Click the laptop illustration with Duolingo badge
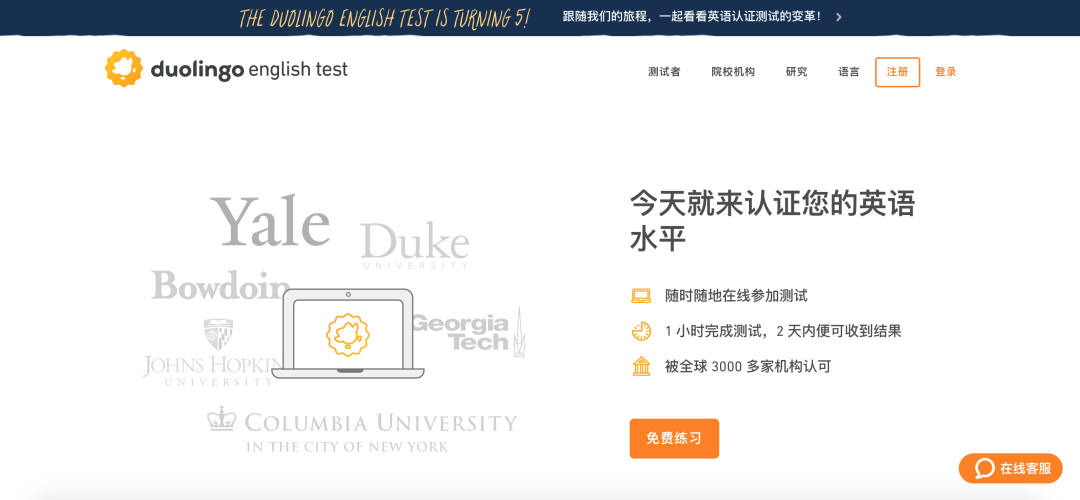 348,334
